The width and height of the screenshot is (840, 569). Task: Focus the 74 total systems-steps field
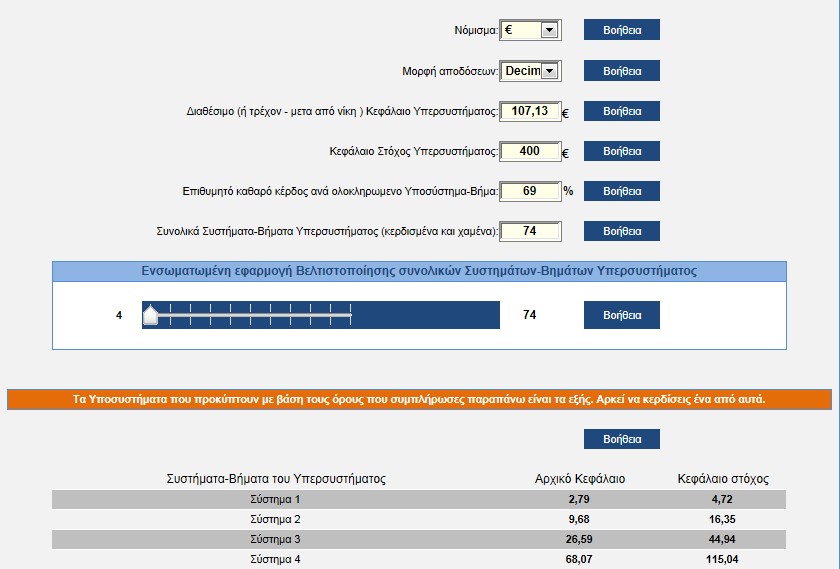point(530,231)
